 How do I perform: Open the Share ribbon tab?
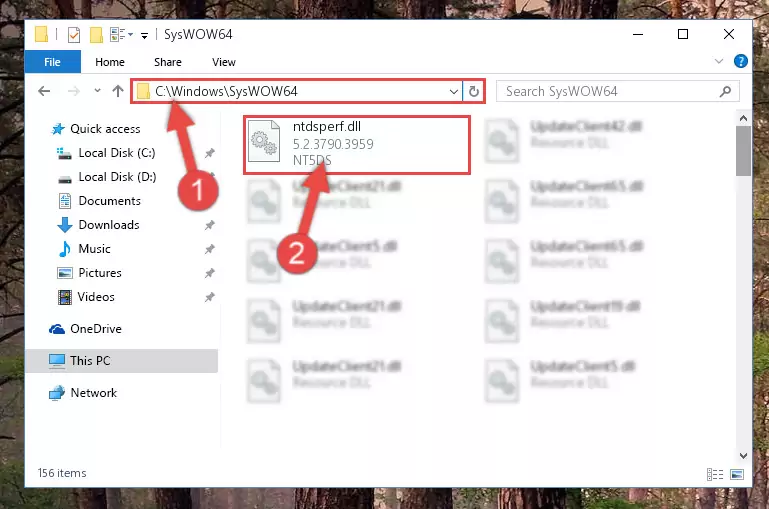tap(168, 62)
